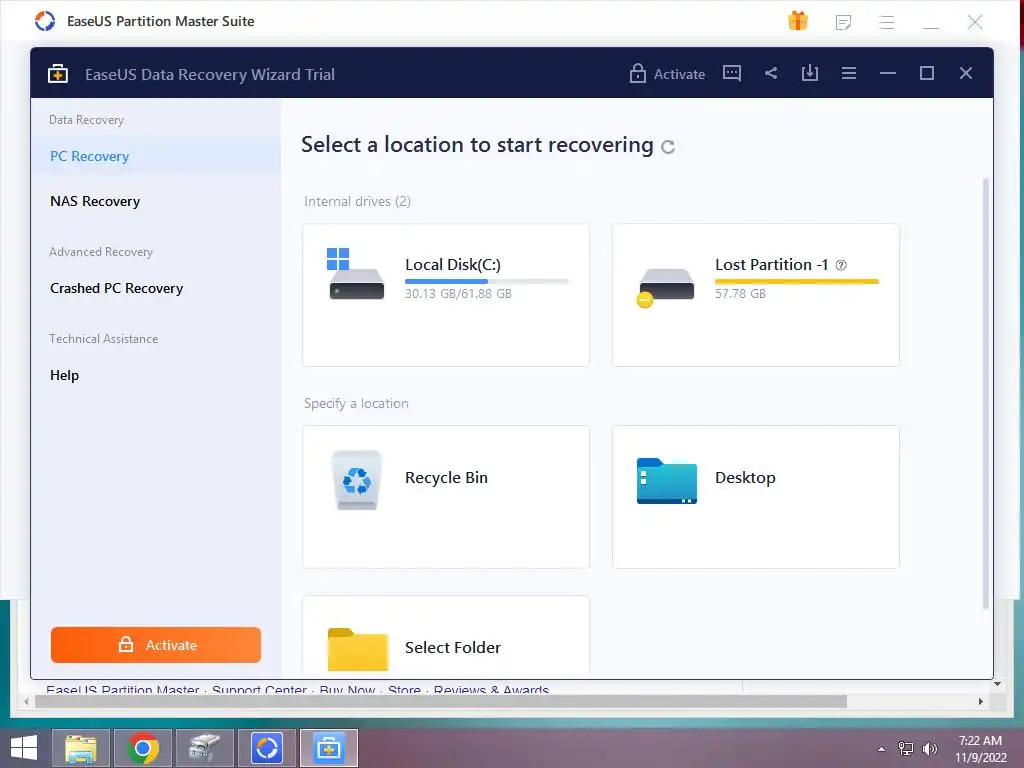Select the Local Disk(C:) drive card

pyautogui.click(x=446, y=295)
